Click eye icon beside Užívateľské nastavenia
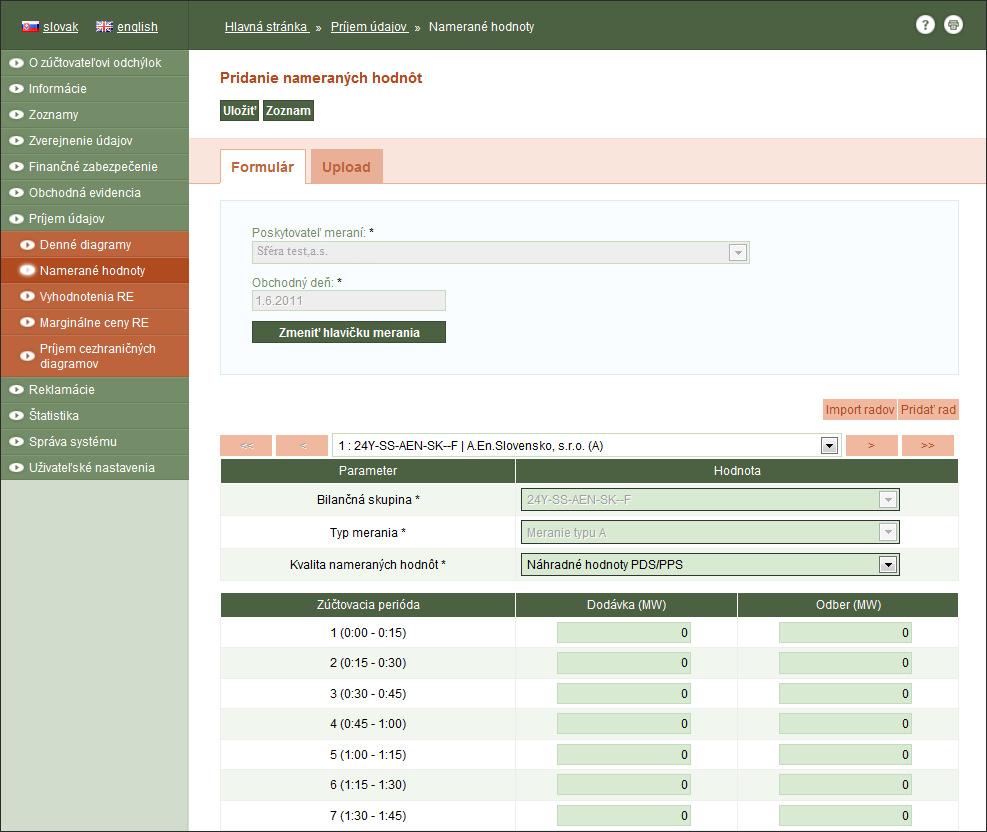Viewport: 987px width, 832px height. 16,468
